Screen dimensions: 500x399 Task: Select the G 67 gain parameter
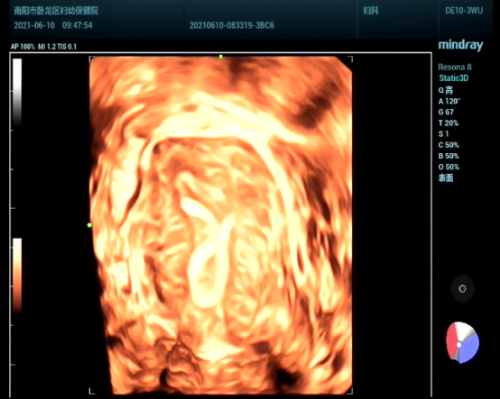[446, 112]
